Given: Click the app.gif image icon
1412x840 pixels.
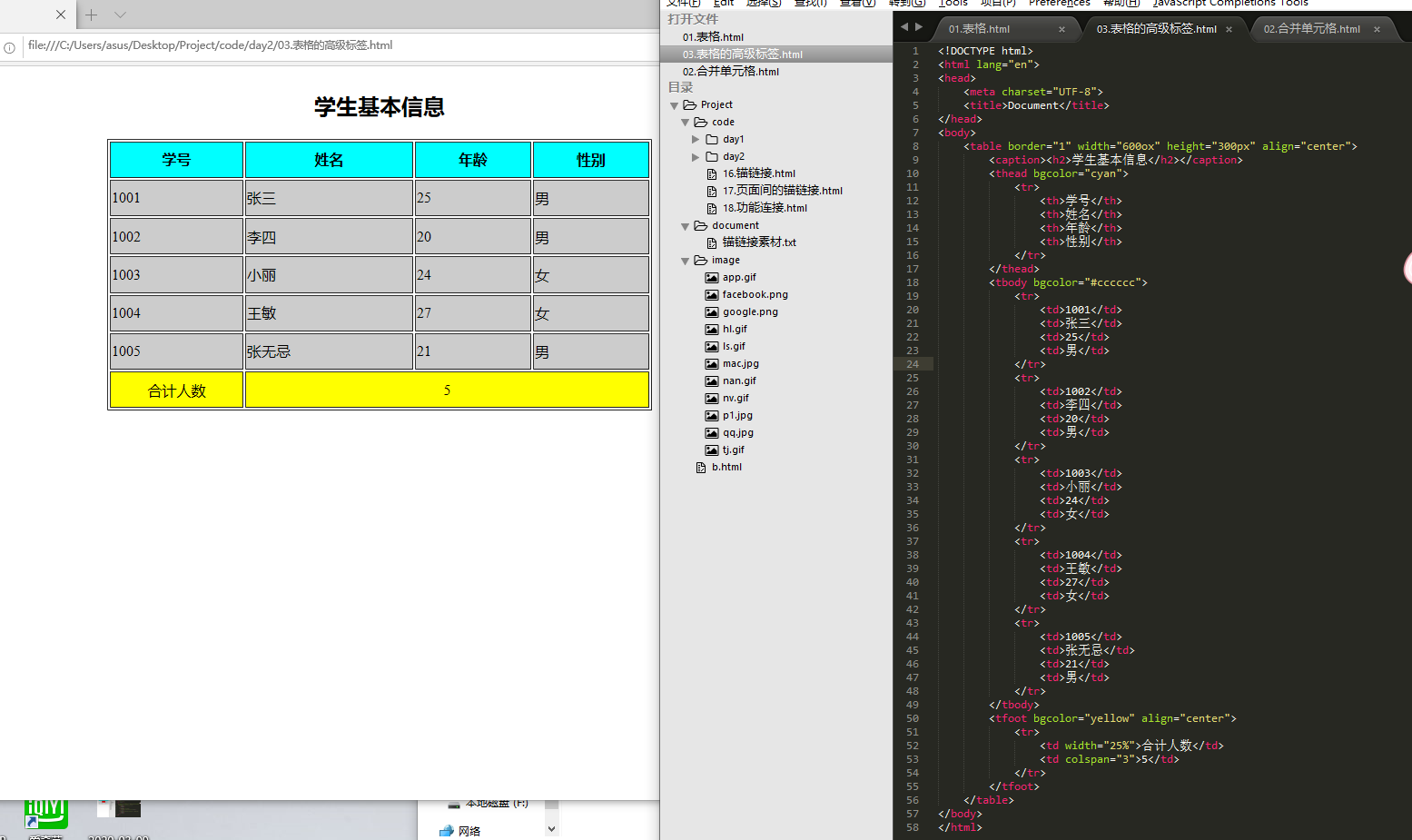Looking at the screenshot, I should [x=712, y=278].
